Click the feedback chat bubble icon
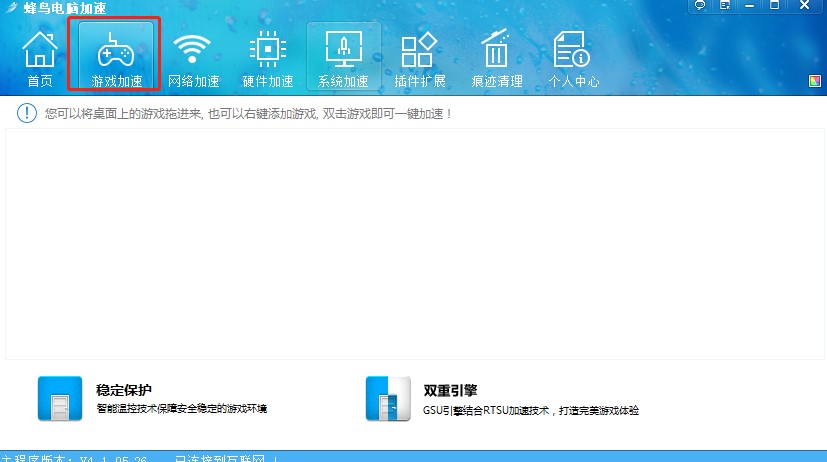The image size is (827, 462). [700, 5]
